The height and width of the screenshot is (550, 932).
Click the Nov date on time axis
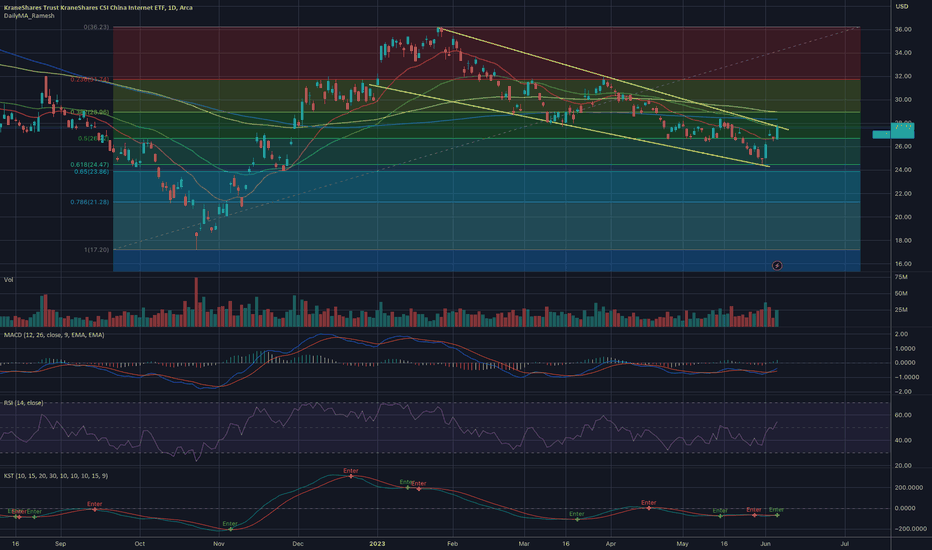click(219, 543)
